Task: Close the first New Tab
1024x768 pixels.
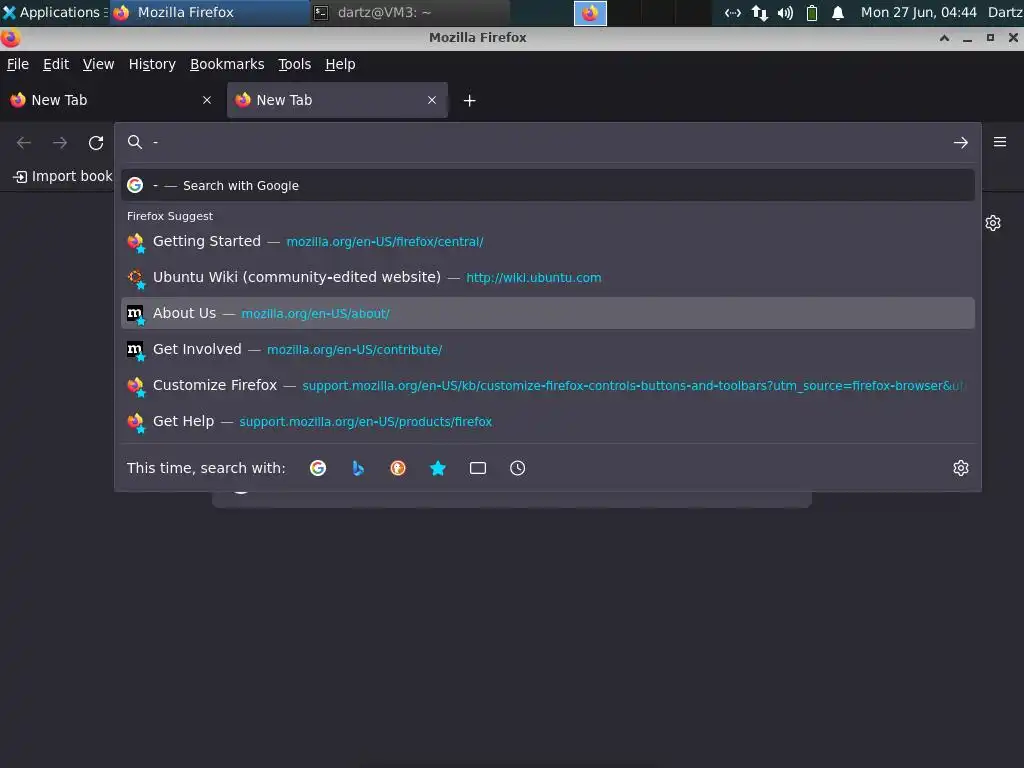Action: (x=207, y=100)
